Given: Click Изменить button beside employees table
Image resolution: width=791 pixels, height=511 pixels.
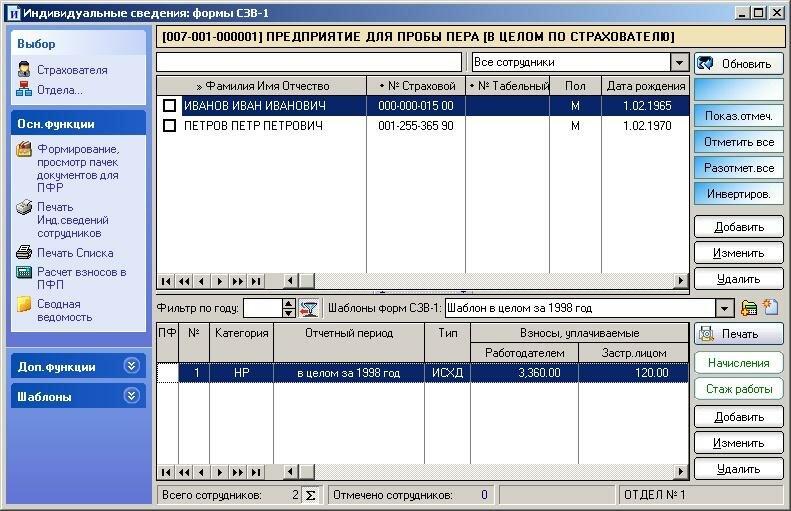Looking at the screenshot, I should click(x=739, y=253).
